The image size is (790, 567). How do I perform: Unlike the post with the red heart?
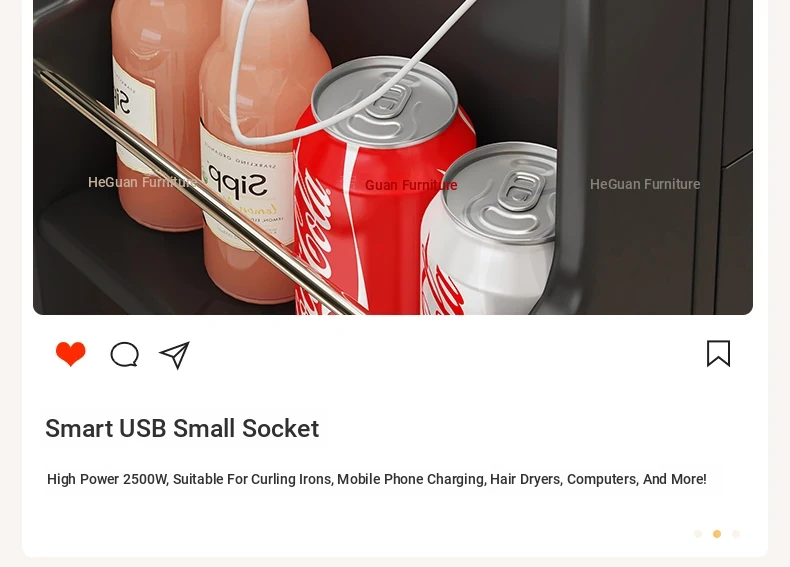[71, 354]
